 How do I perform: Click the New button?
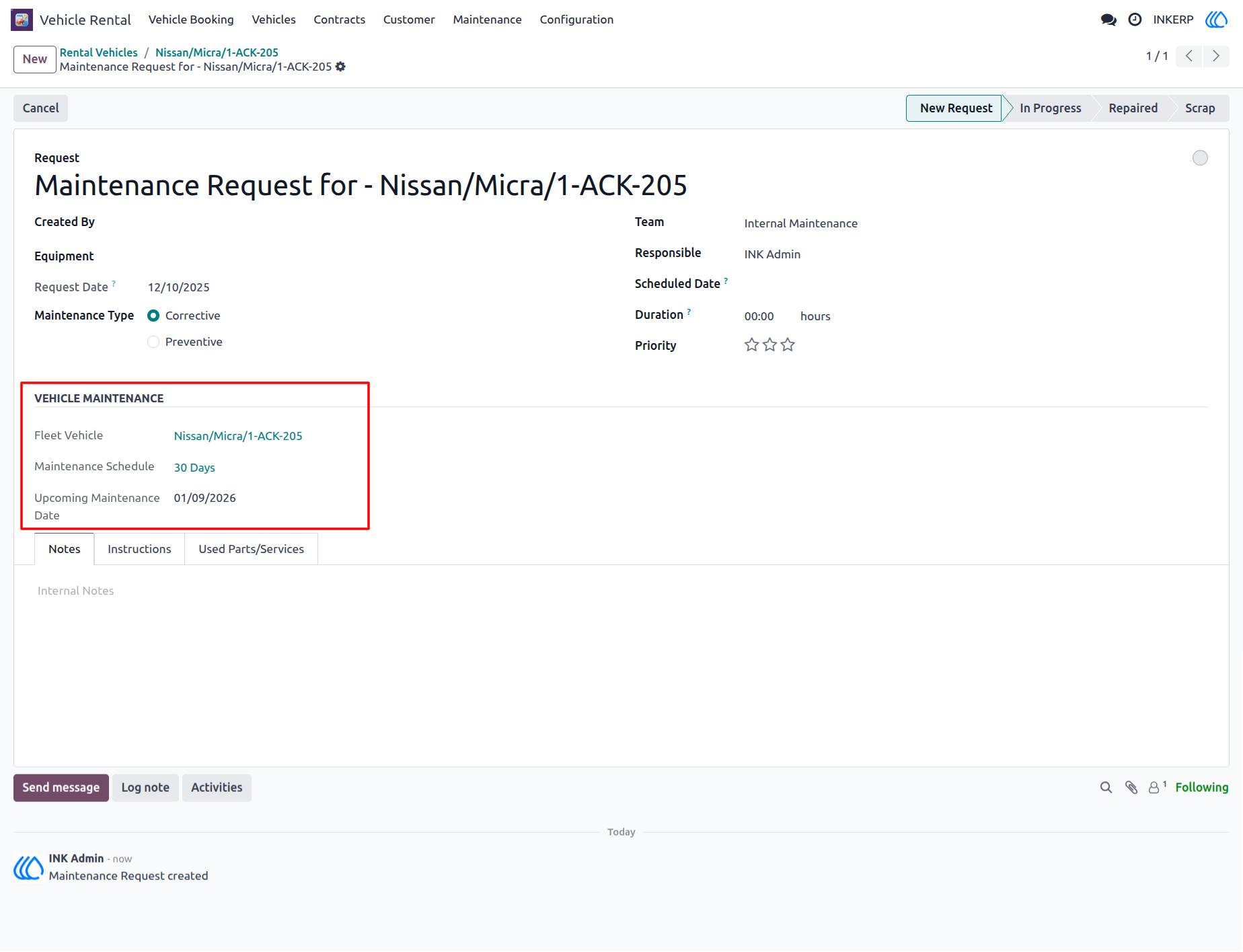pyautogui.click(x=35, y=59)
